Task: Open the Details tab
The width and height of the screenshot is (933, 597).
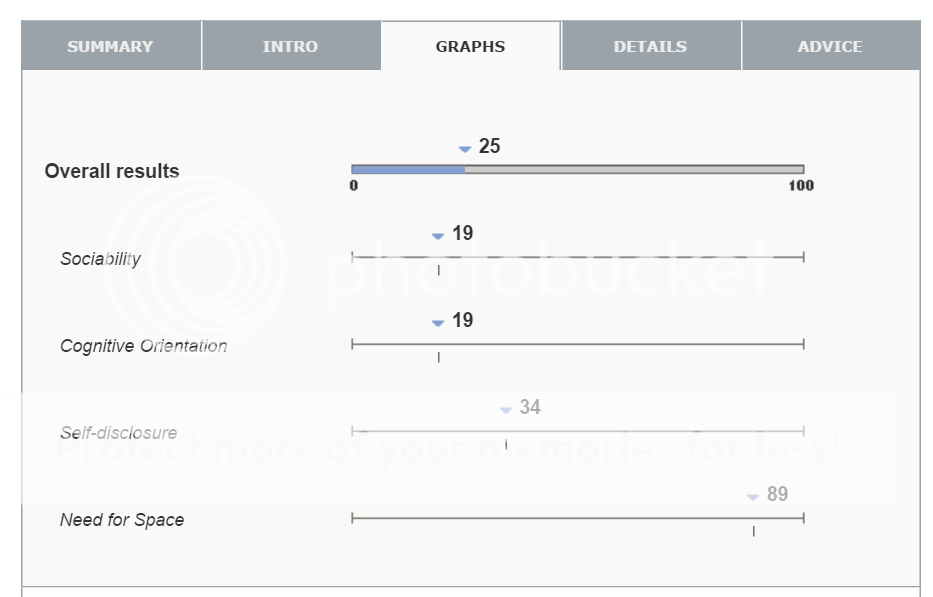Action: [650, 46]
